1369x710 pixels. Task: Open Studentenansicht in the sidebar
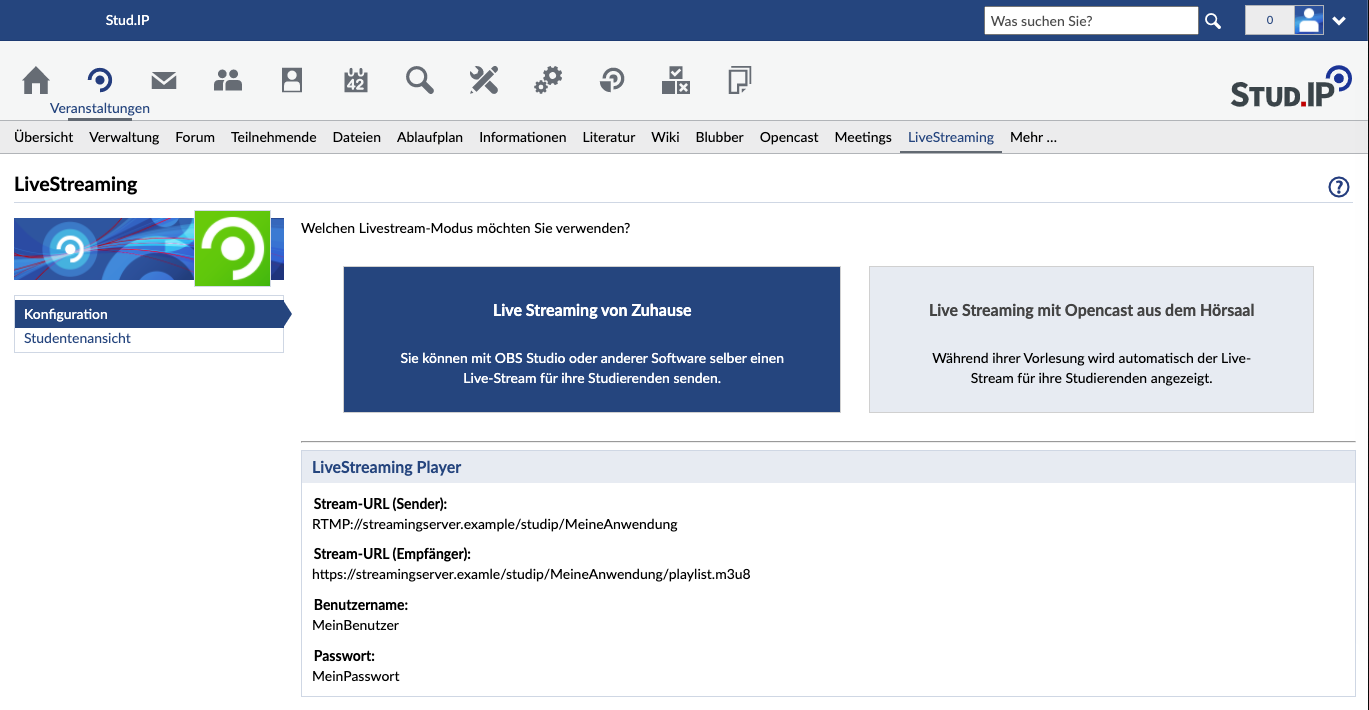(x=78, y=339)
